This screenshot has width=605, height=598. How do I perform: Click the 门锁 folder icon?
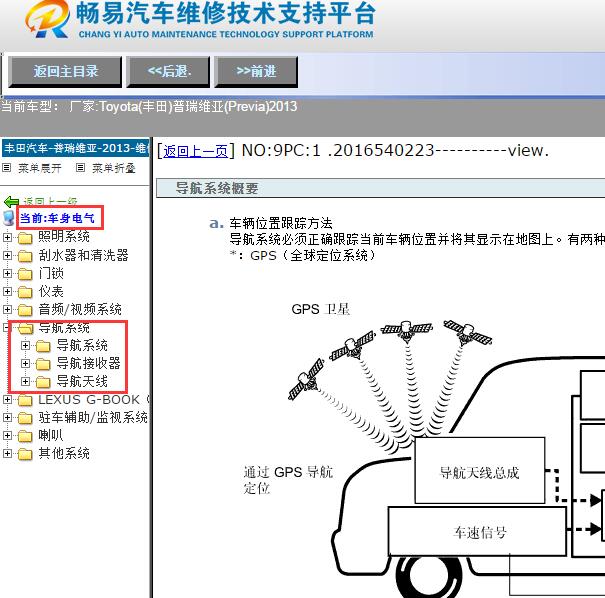25,274
